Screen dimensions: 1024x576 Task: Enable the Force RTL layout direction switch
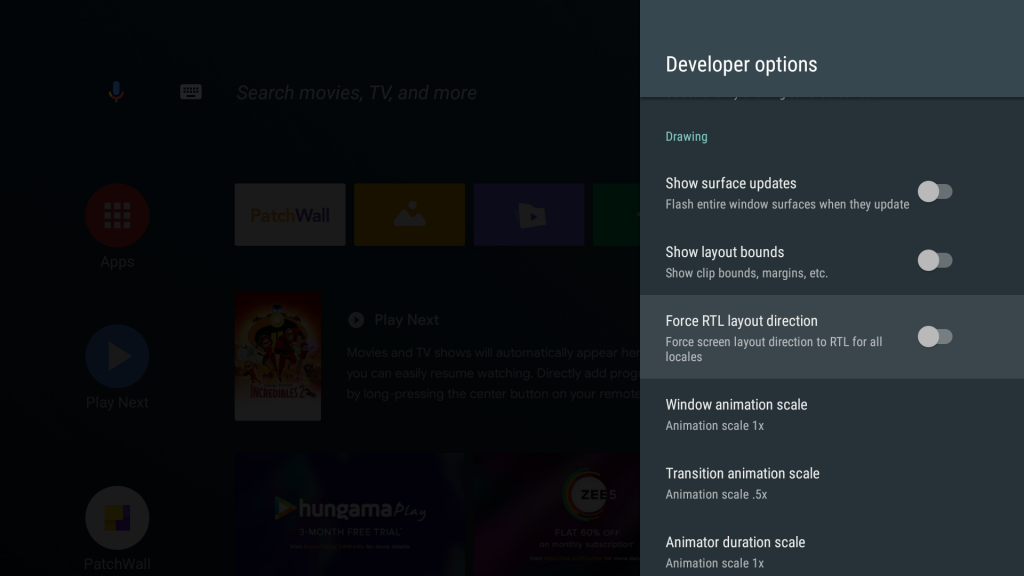[x=935, y=337]
